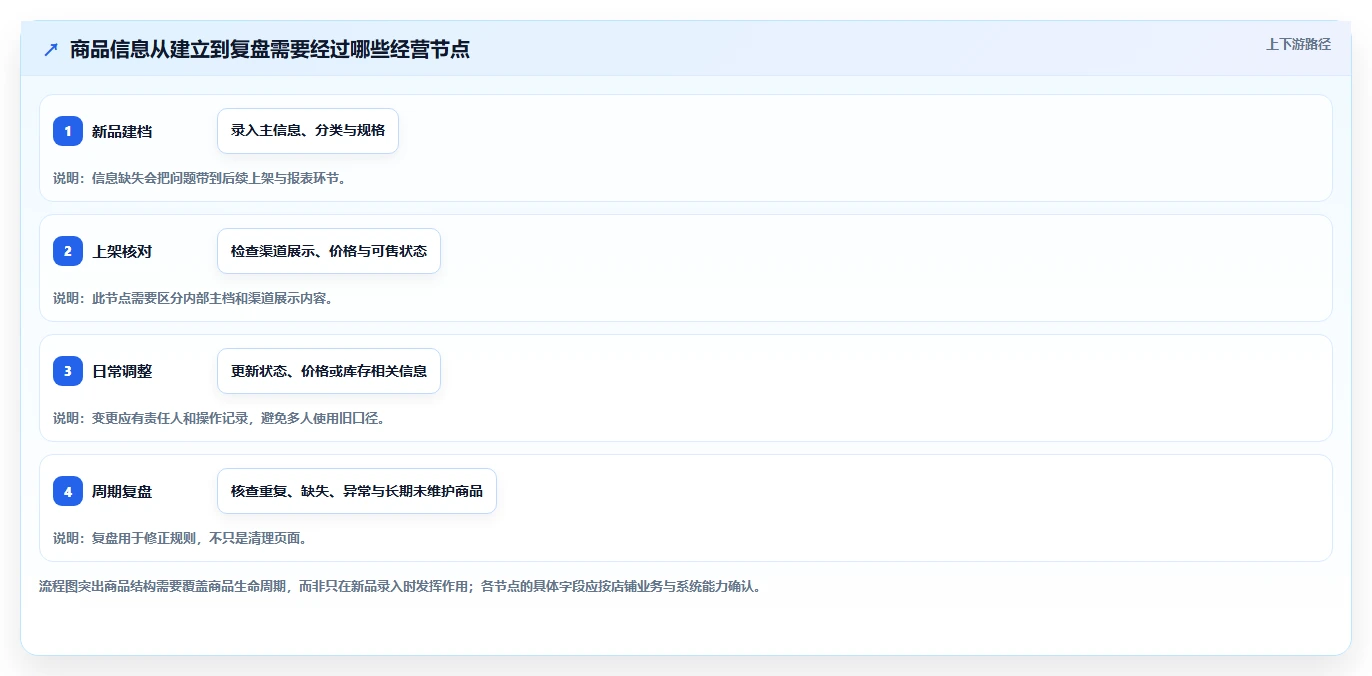This screenshot has height=676, width=1372.
Task: Select the 检查渠道展示、价格与可售状态 chip
Action: [x=329, y=251]
